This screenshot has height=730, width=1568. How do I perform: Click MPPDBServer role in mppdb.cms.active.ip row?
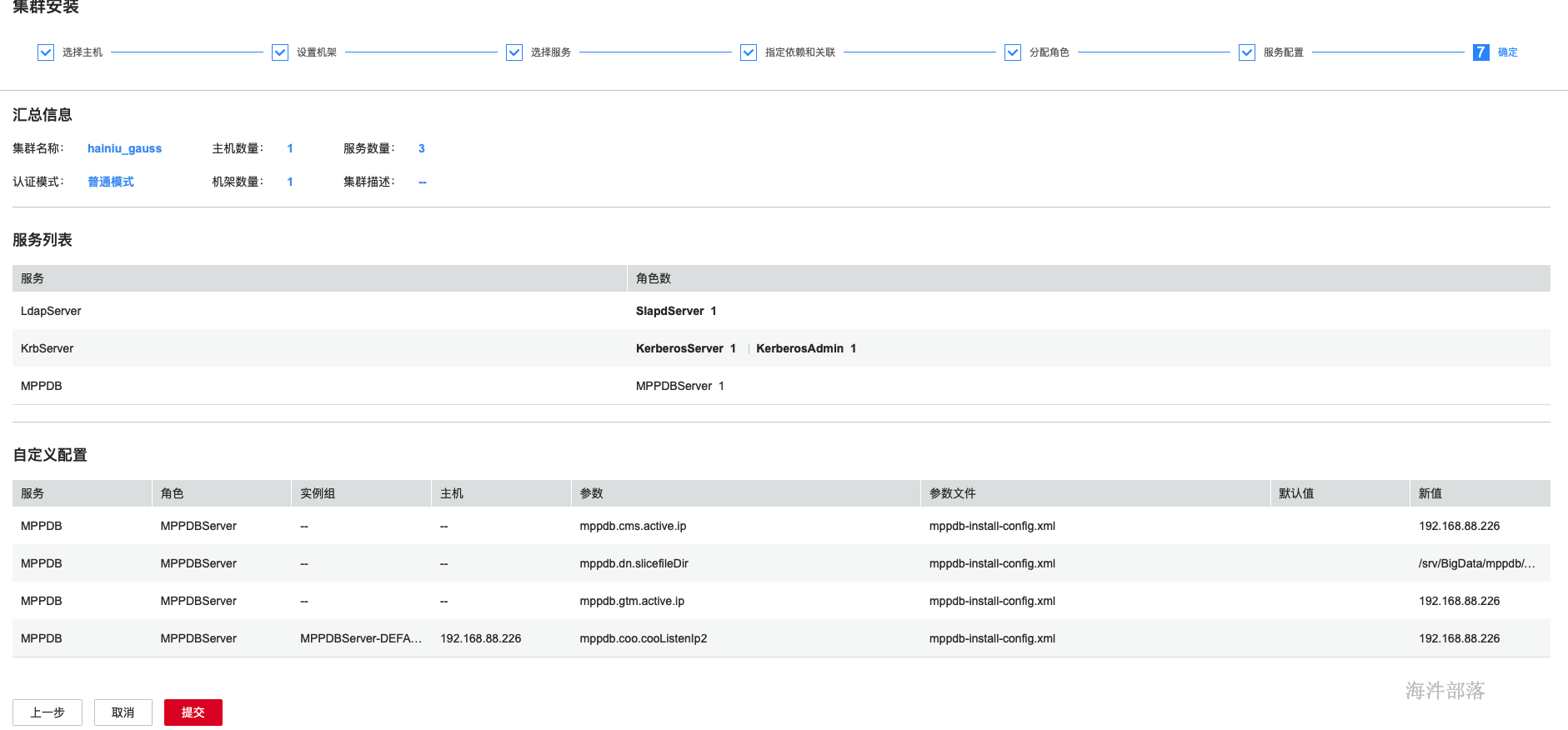198,526
